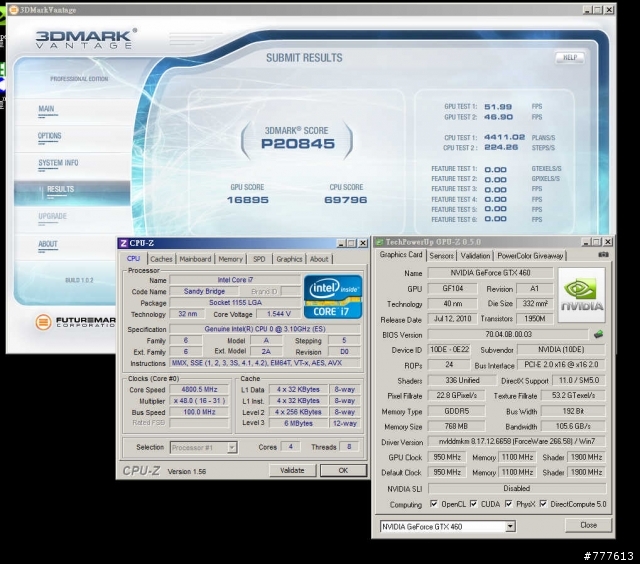Click the CPU TEST 1 value 4411.02
This screenshot has height=564, width=640.
[x=504, y=137]
